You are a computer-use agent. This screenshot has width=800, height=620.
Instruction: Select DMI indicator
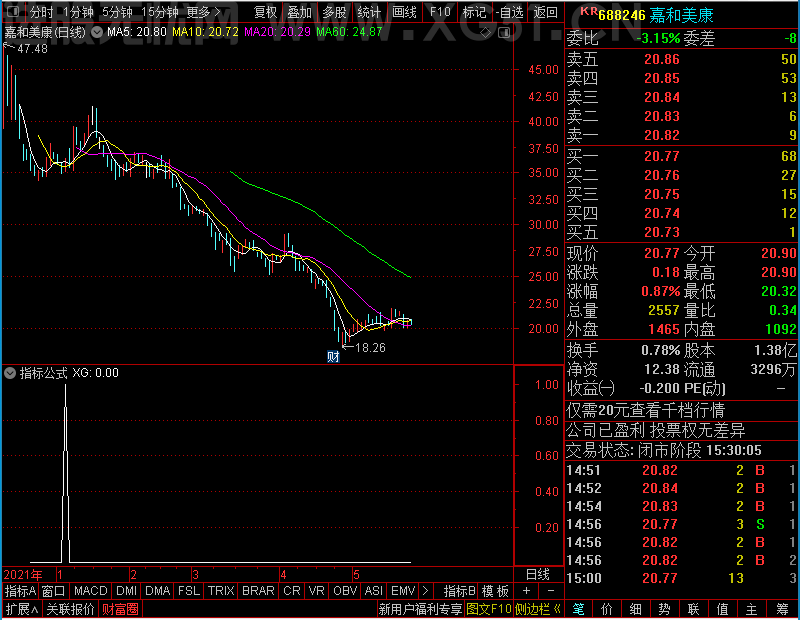(127, 591)
